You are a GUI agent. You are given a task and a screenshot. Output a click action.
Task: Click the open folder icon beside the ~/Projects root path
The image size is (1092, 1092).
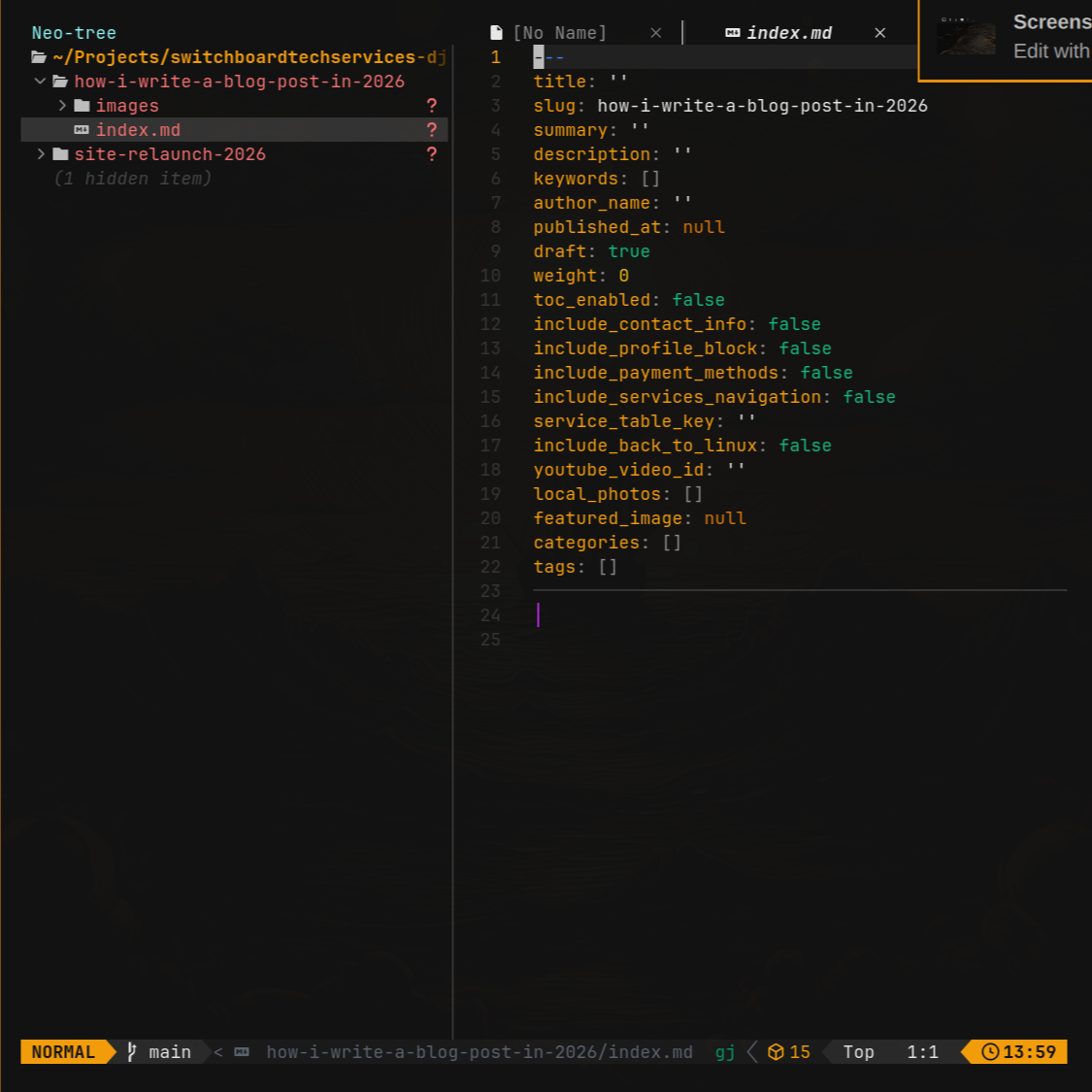point(39,57)
